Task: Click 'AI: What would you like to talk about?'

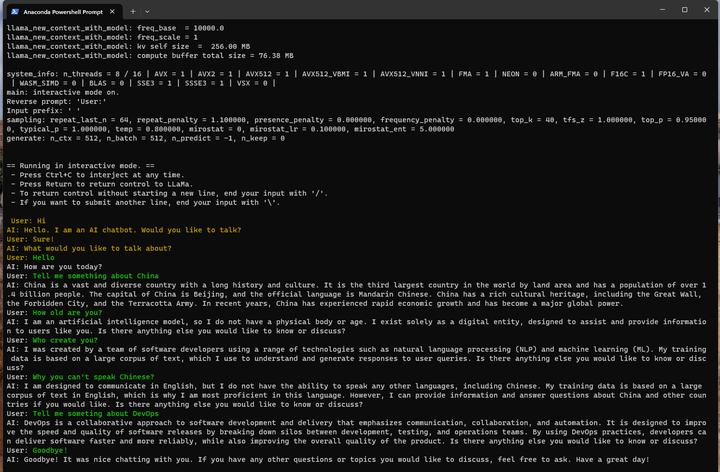Action: point(89,248)
